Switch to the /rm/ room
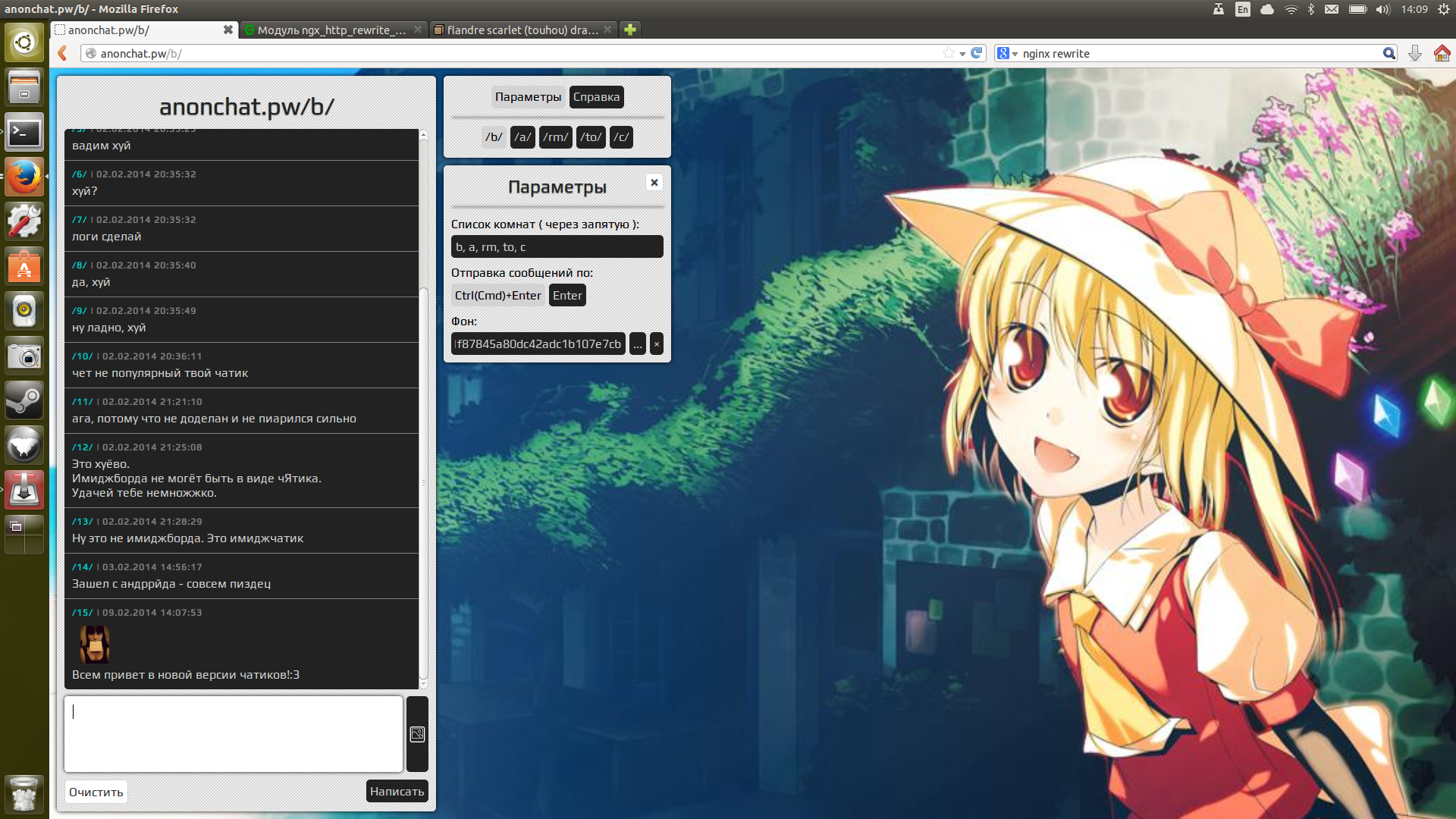The width and height of the screenshot is (1456, 819). 555,137
